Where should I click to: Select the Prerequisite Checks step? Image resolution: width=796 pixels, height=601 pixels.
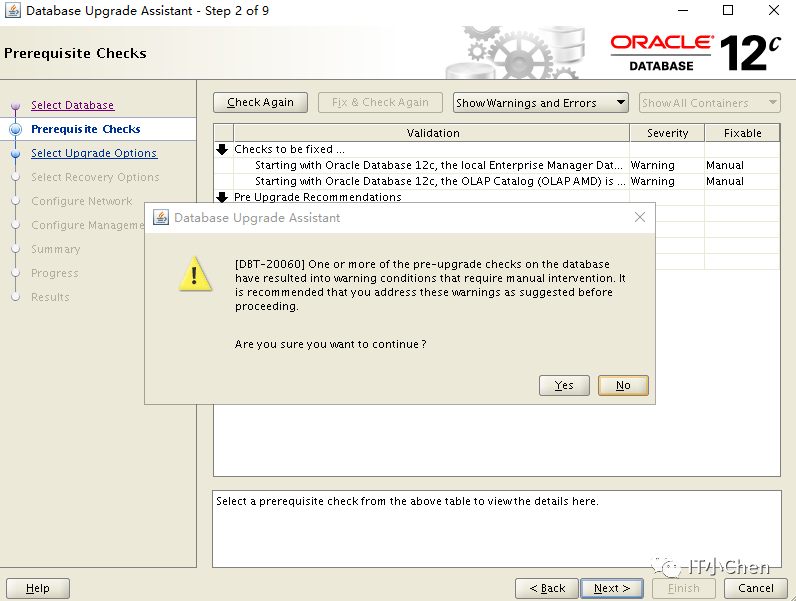[86, 129]
